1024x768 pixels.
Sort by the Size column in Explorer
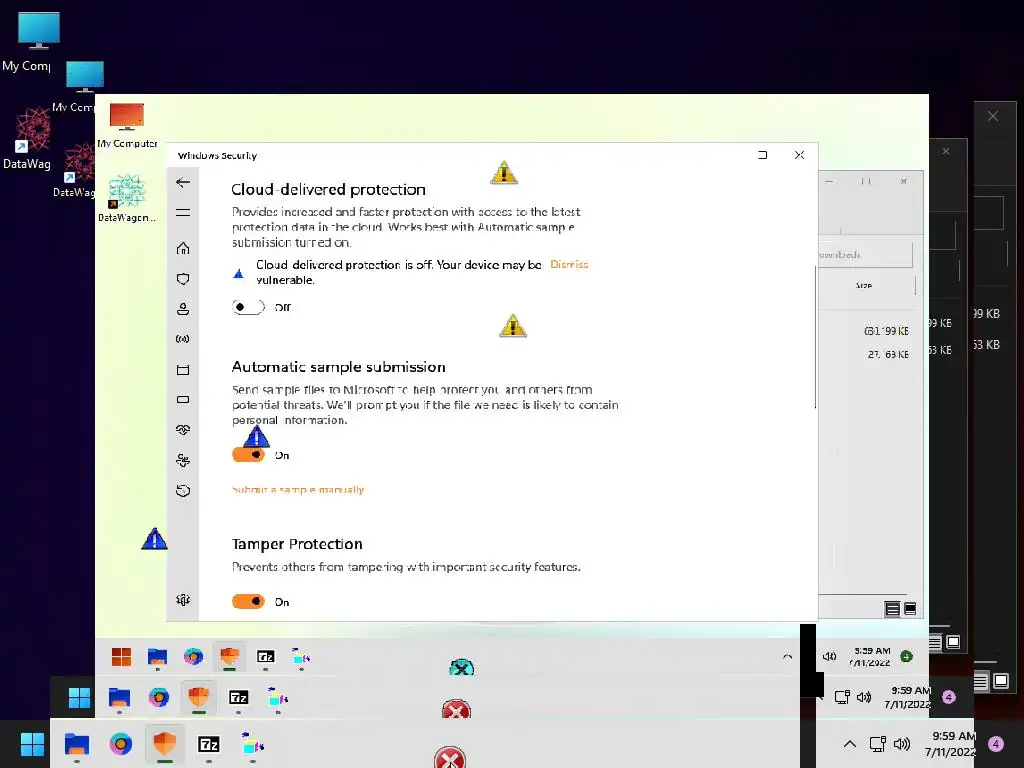(x=865, y=285)
